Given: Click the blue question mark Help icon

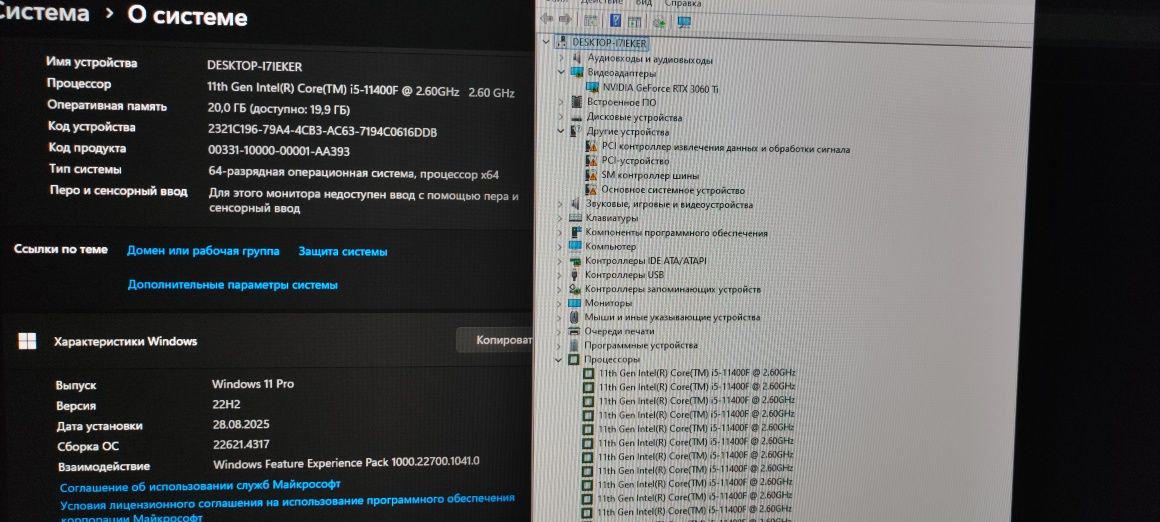Looking at the screenshot, I should pyautogui.click(x=616, y=20).
